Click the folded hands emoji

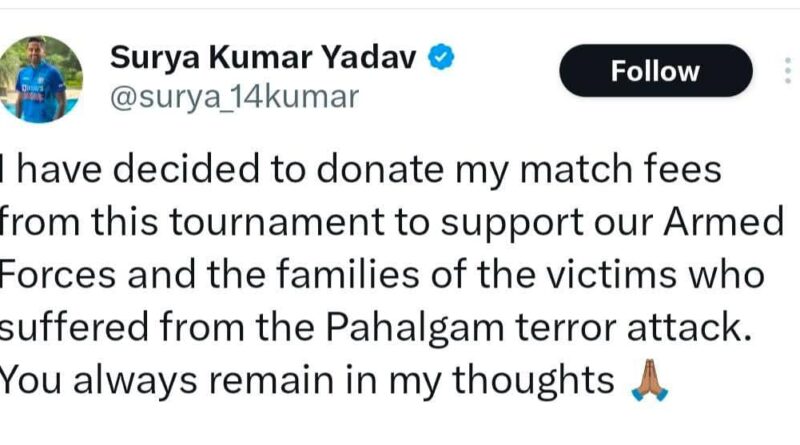pos(644,381)
